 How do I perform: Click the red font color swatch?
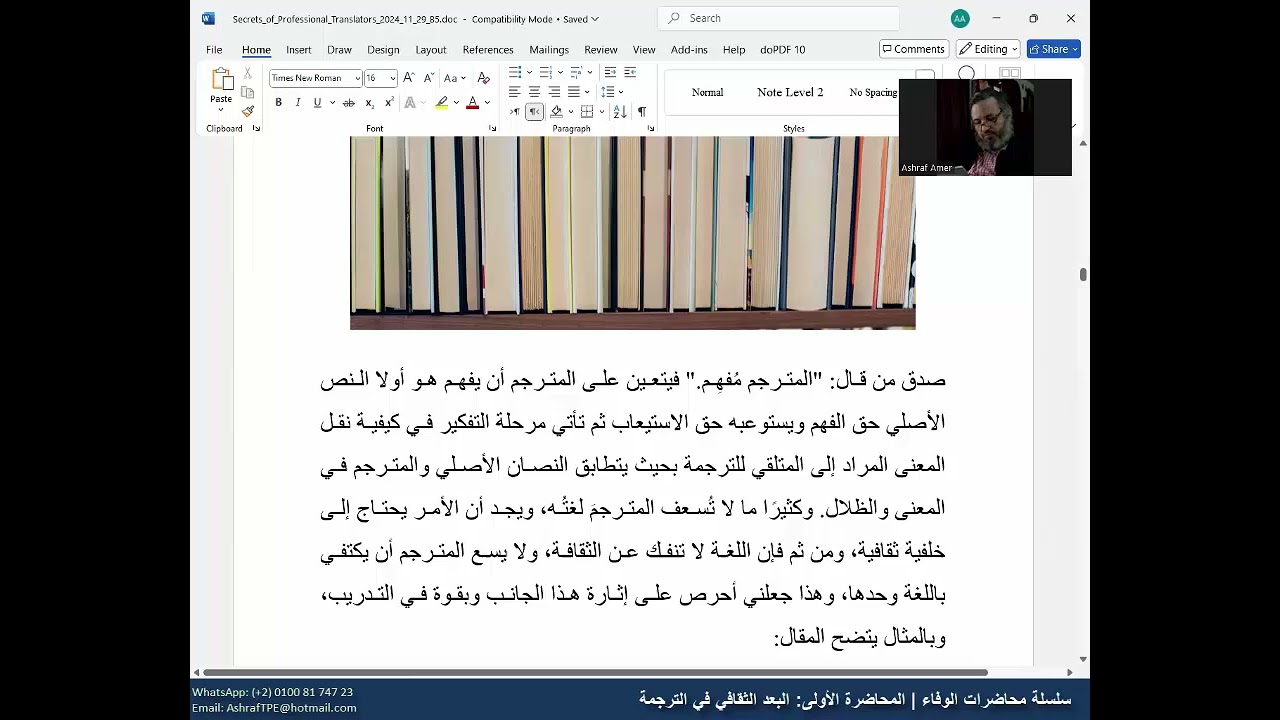[473, 103]
